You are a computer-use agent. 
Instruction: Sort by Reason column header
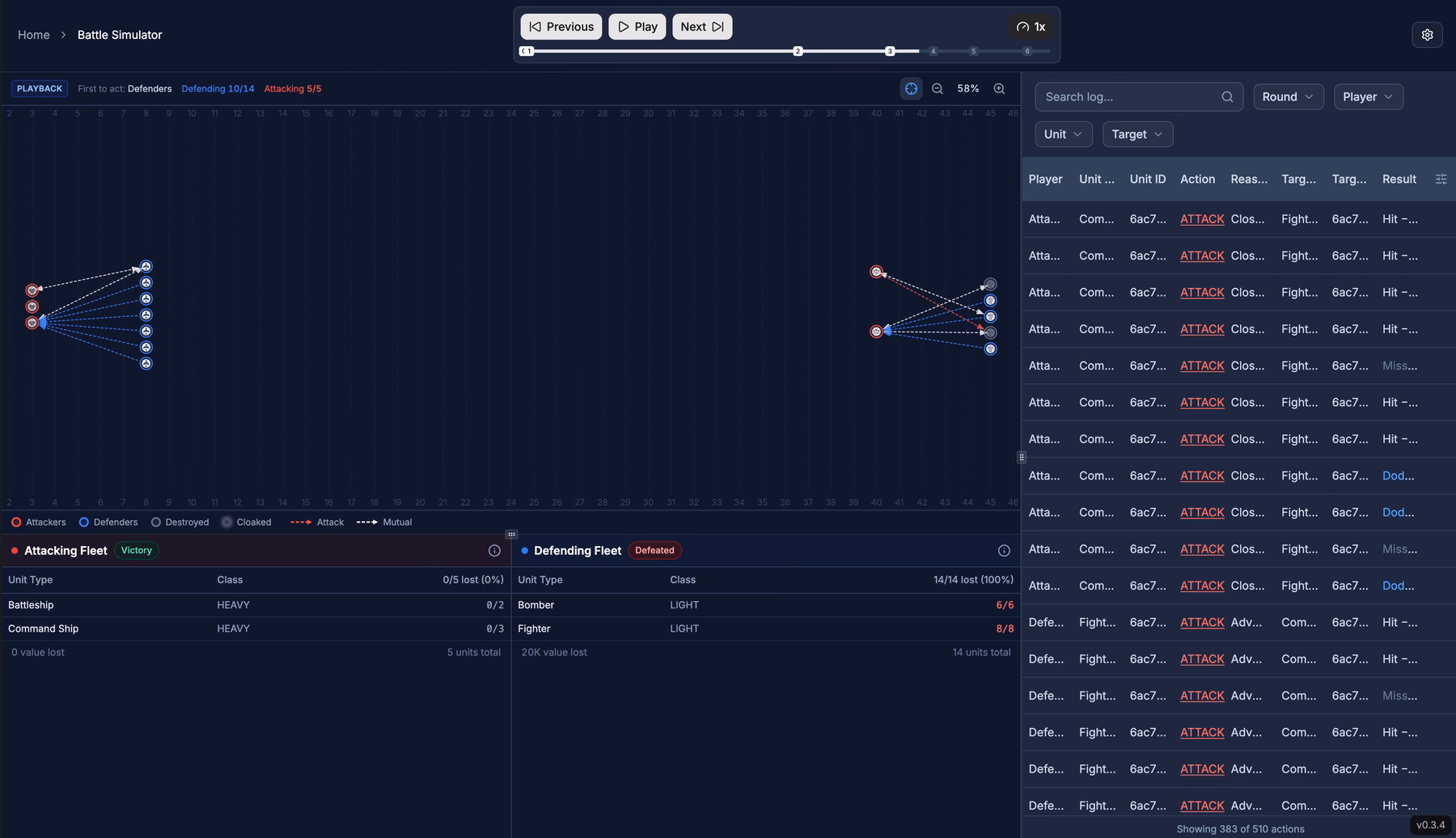pyautogui.click(x=1249, y=179)
